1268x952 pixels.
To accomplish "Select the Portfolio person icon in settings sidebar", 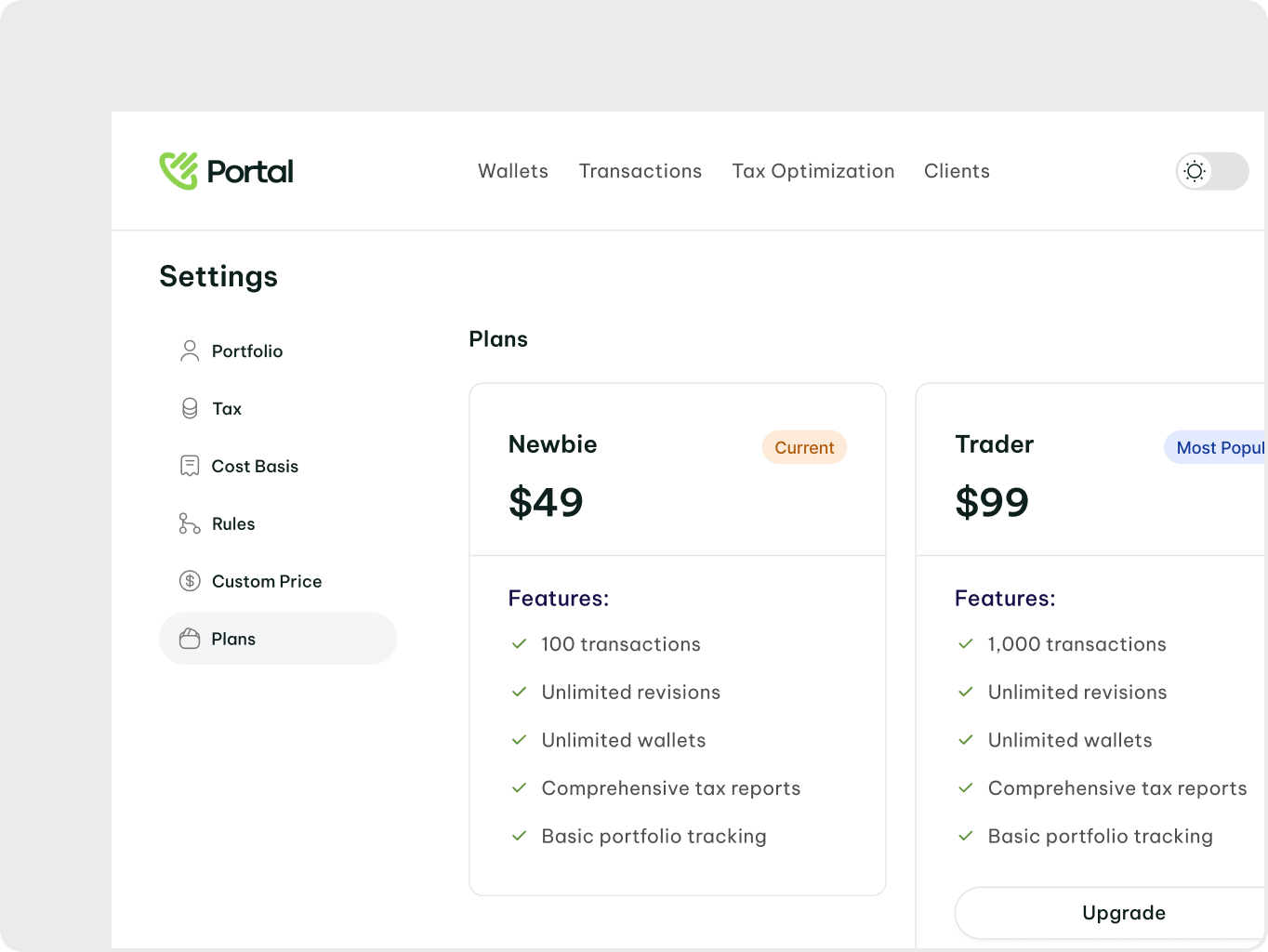I will point(189,350).
